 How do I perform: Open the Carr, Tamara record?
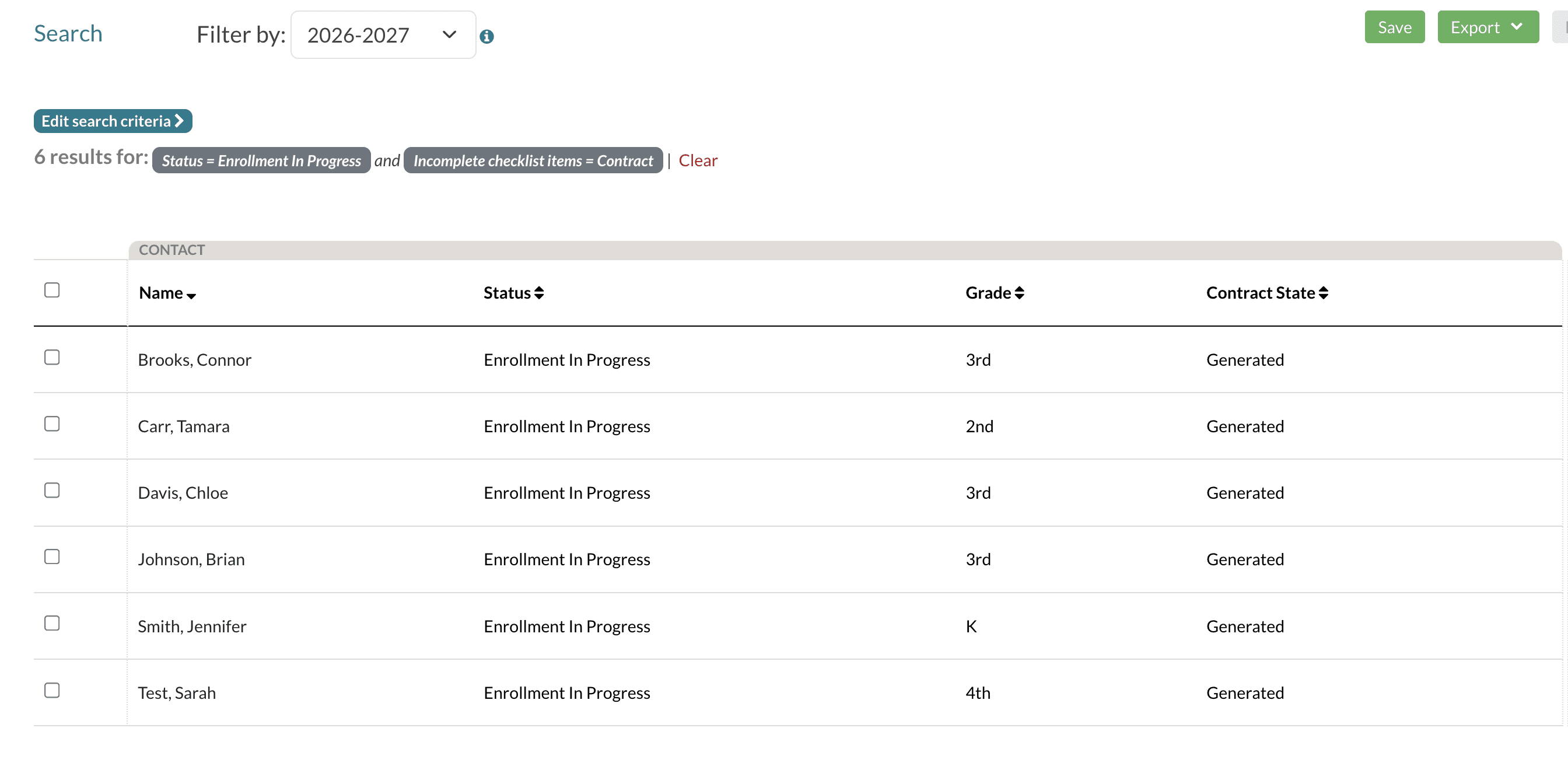click(183, 426)
